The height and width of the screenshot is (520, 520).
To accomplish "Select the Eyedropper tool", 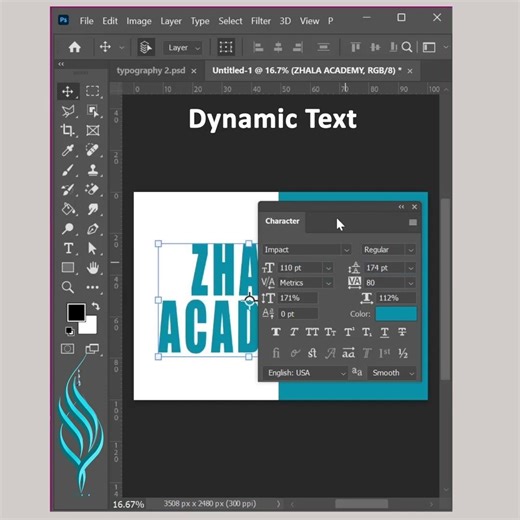I will (x=68, y=150).
